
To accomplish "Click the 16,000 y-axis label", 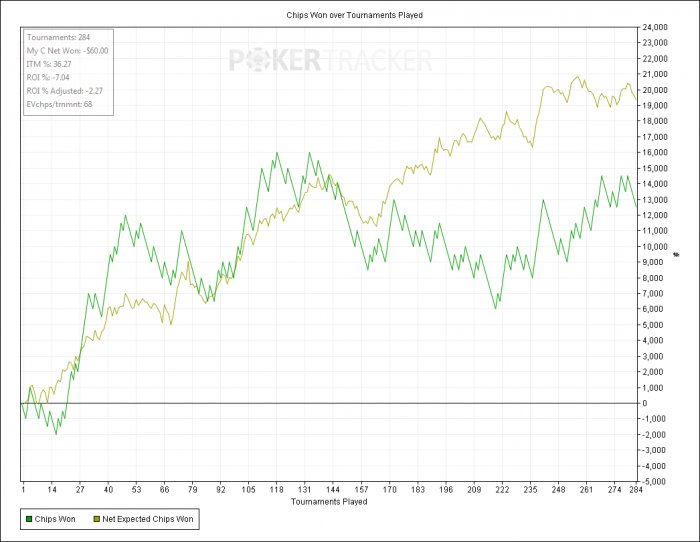I will (x=655, y=153).
